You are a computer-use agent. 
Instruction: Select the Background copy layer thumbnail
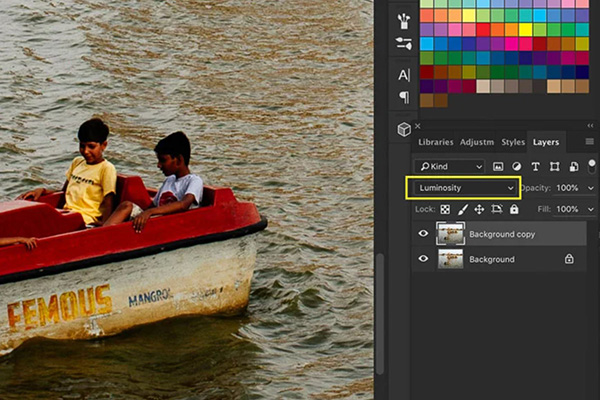[450, 234]
